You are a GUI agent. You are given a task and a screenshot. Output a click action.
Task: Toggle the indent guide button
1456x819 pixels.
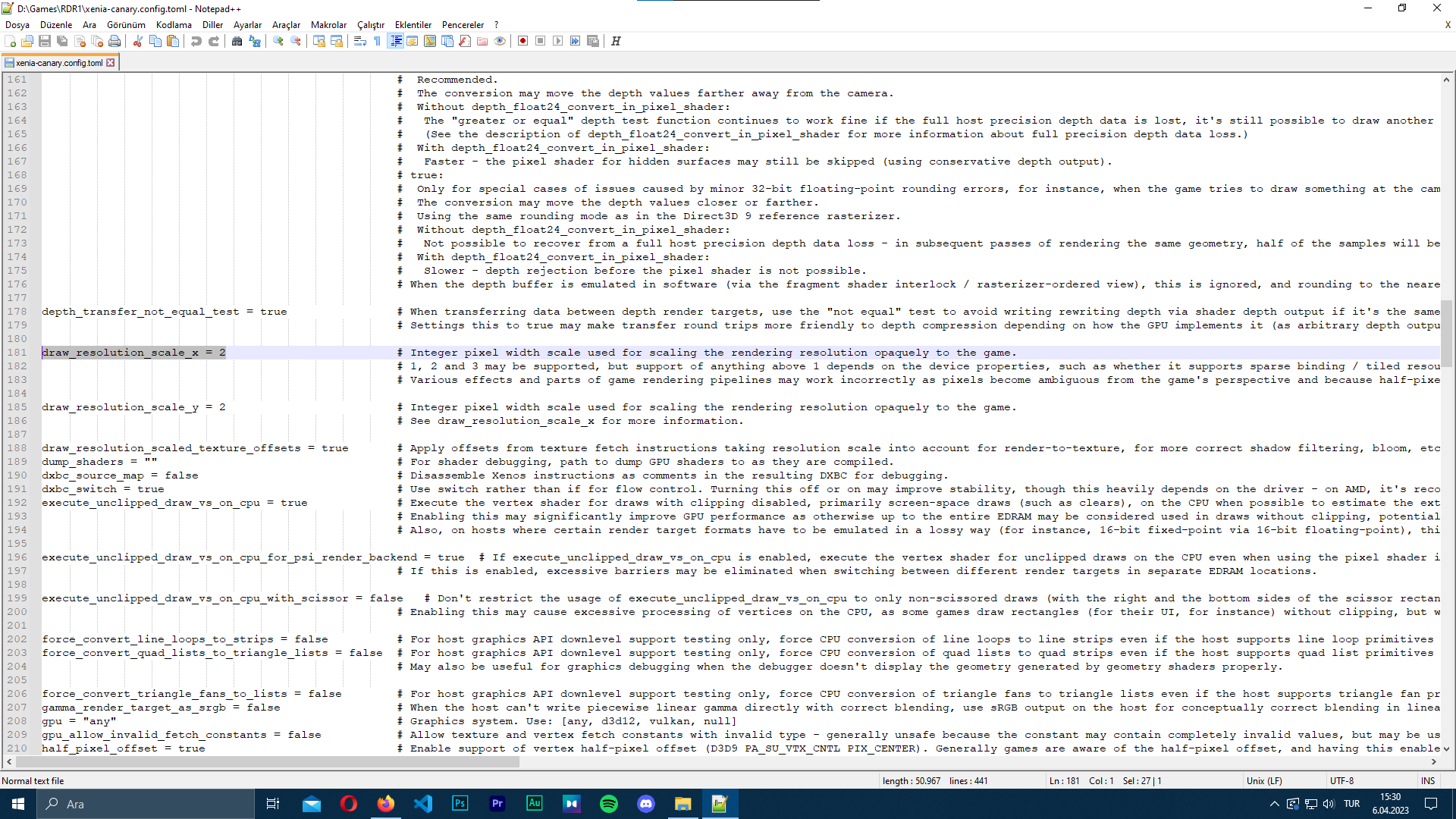pyautogui.click(x=395, y=41)
